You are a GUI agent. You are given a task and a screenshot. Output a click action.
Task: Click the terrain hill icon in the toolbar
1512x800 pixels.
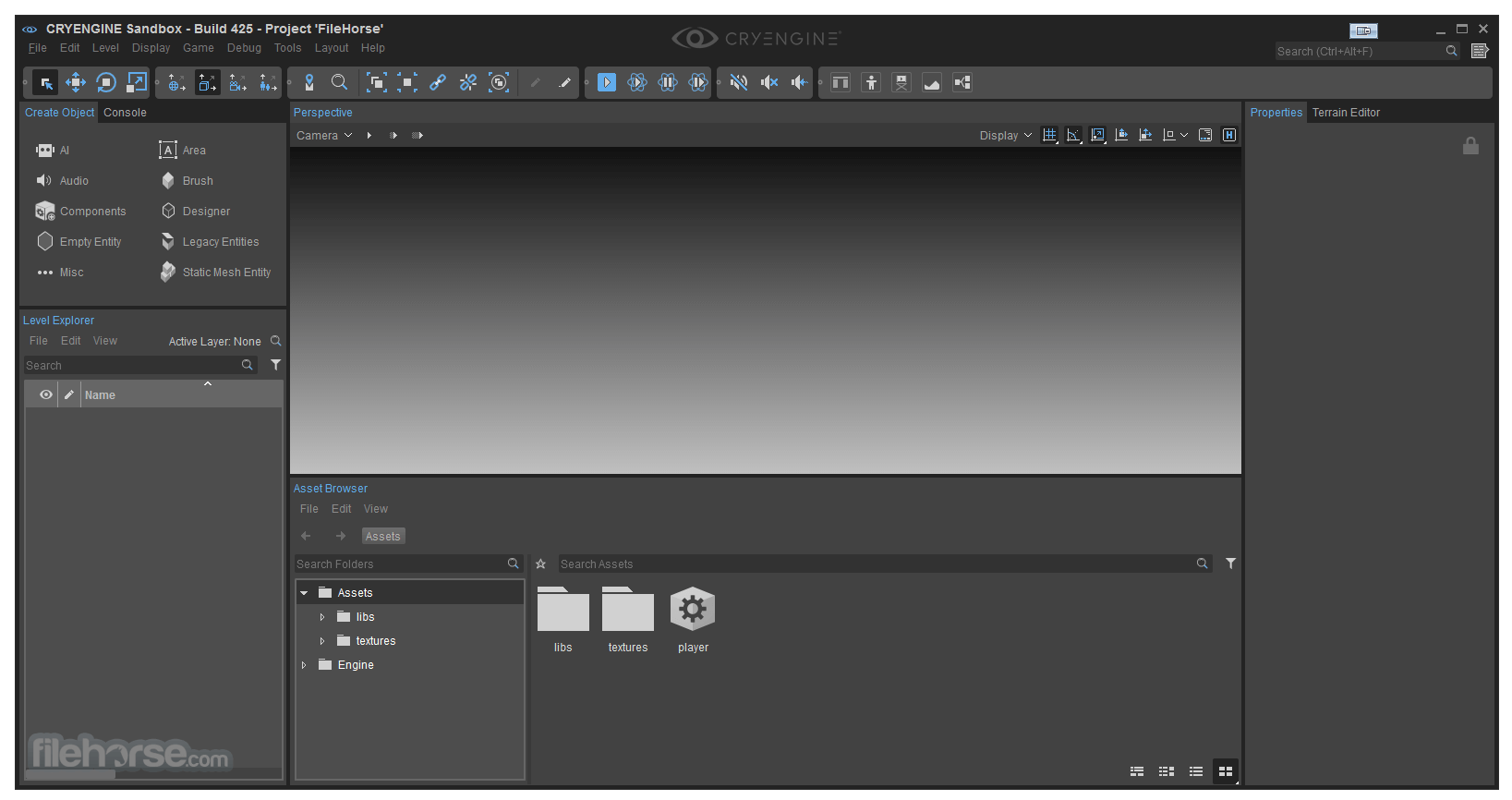[x=932, y=83]
